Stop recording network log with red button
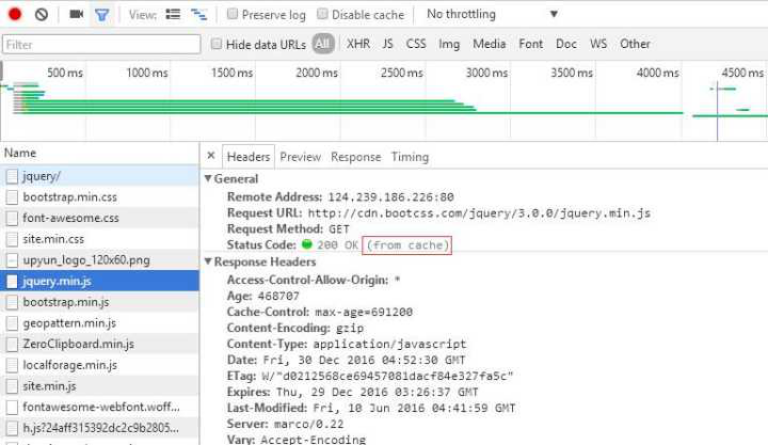The image size is (768, 445). [15, 14]
